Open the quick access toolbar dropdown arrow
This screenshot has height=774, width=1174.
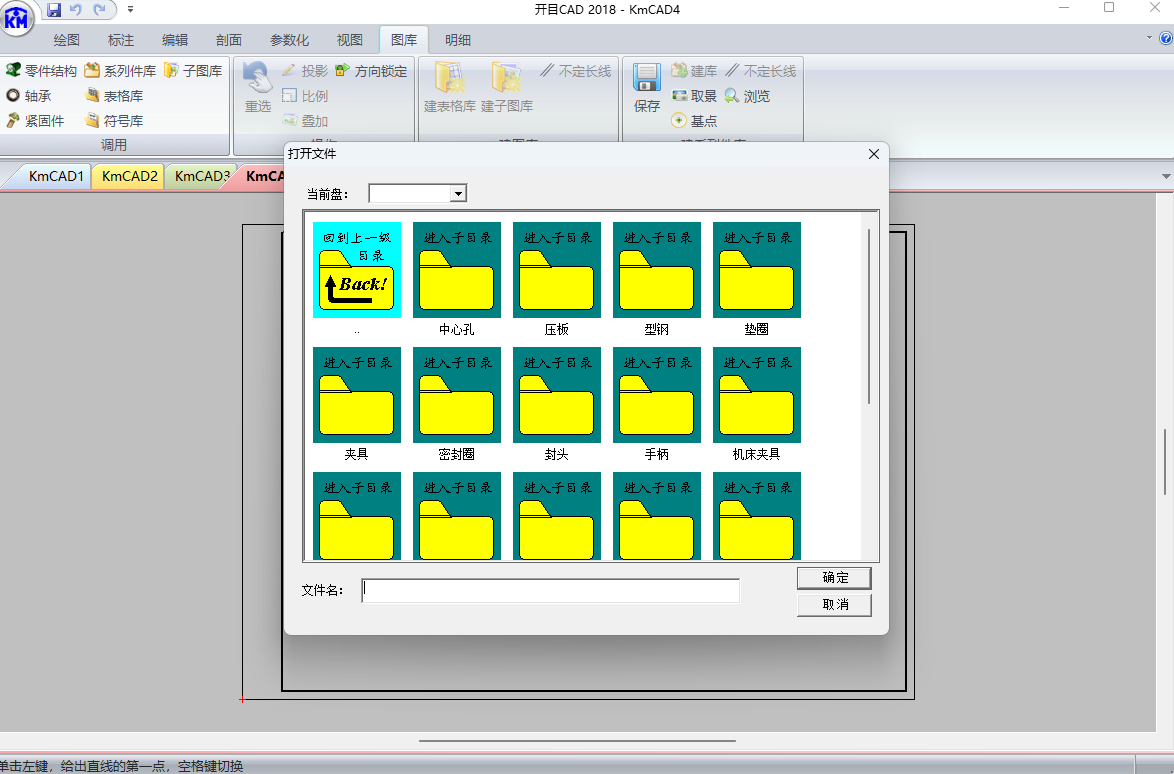[x=131, y=9]
